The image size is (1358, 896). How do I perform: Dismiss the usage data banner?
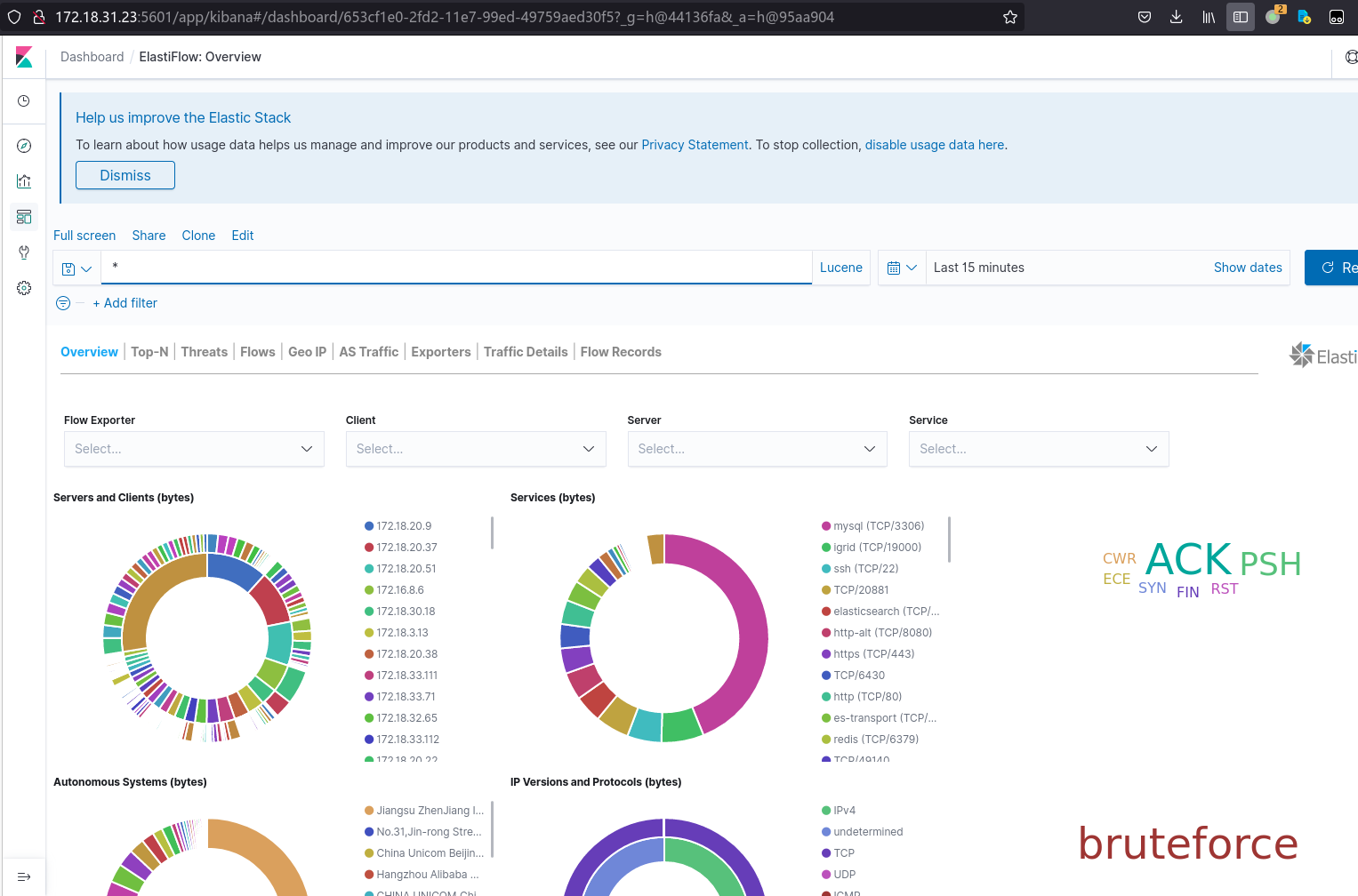125,175
